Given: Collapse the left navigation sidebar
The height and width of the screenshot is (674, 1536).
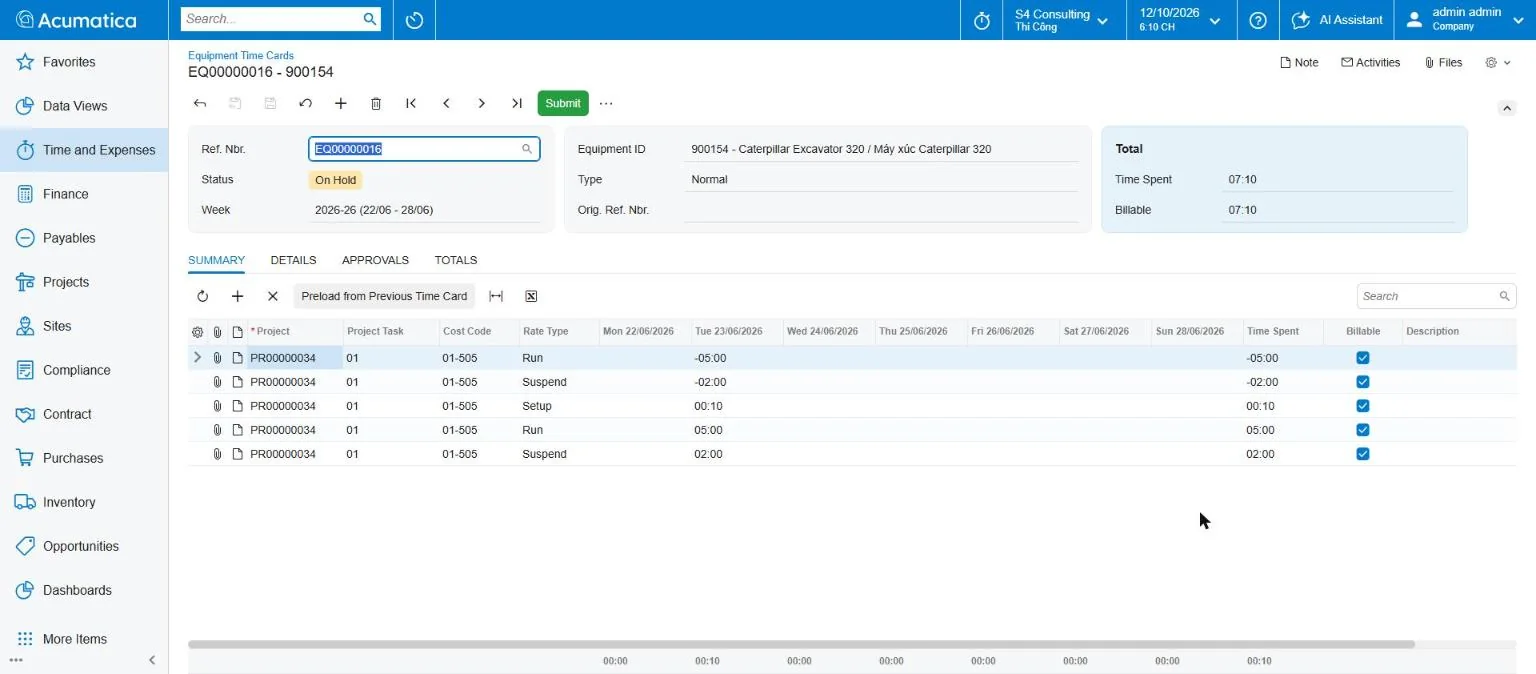Looking at the screenshot, I should point(152,660).
